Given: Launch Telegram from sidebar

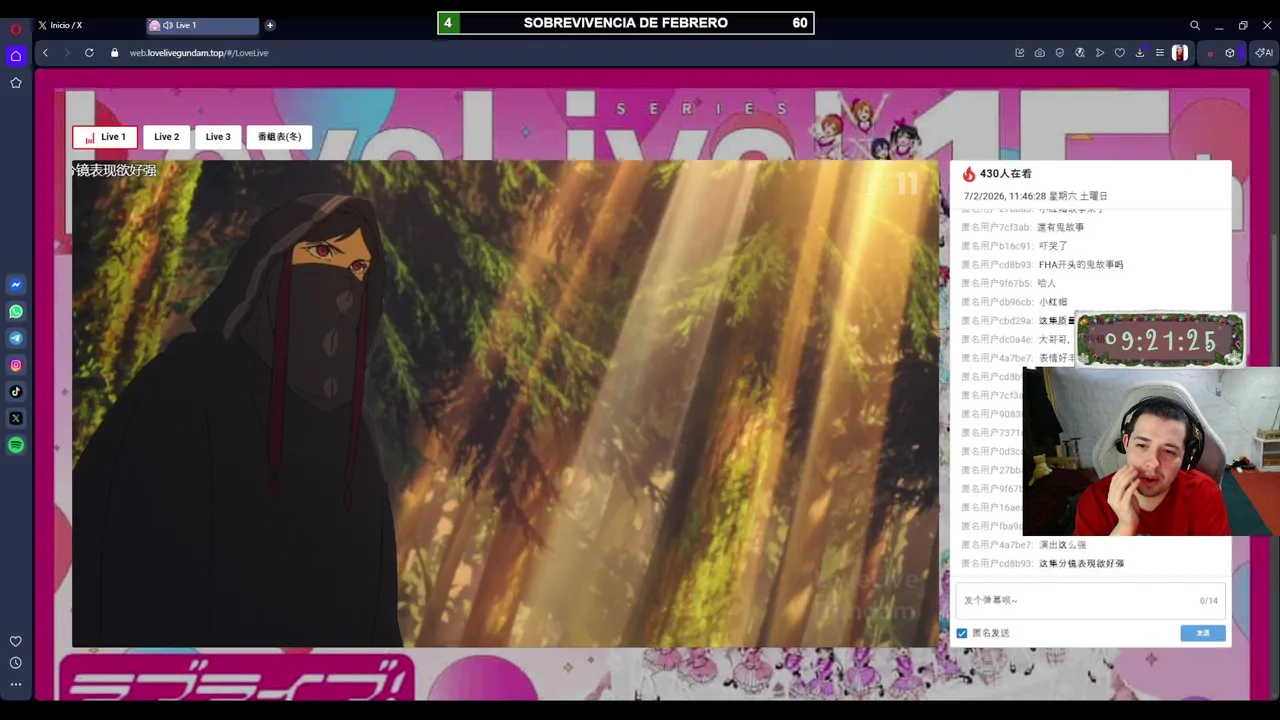Looking at the screenshot, I should click(x=16, y=338).
